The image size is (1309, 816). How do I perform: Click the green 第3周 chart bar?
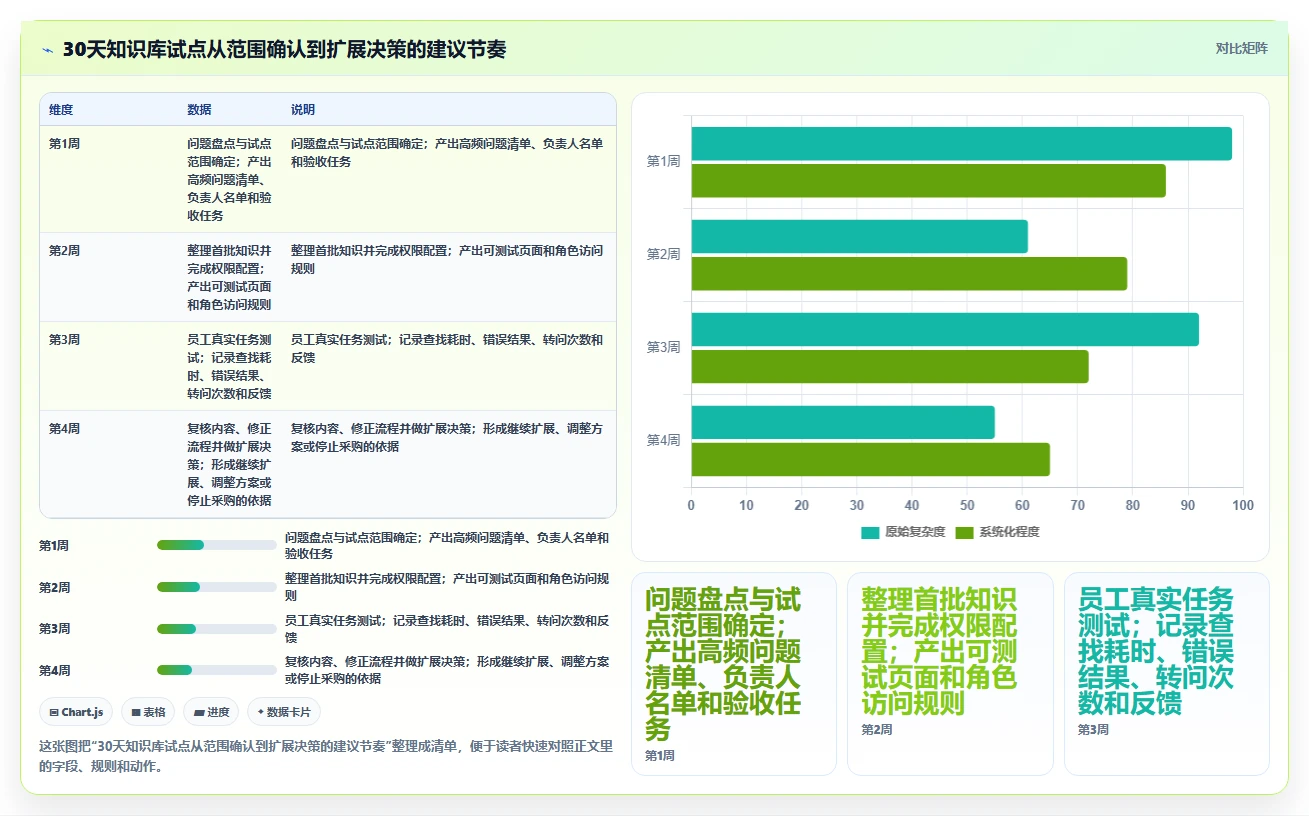point(890,367)
